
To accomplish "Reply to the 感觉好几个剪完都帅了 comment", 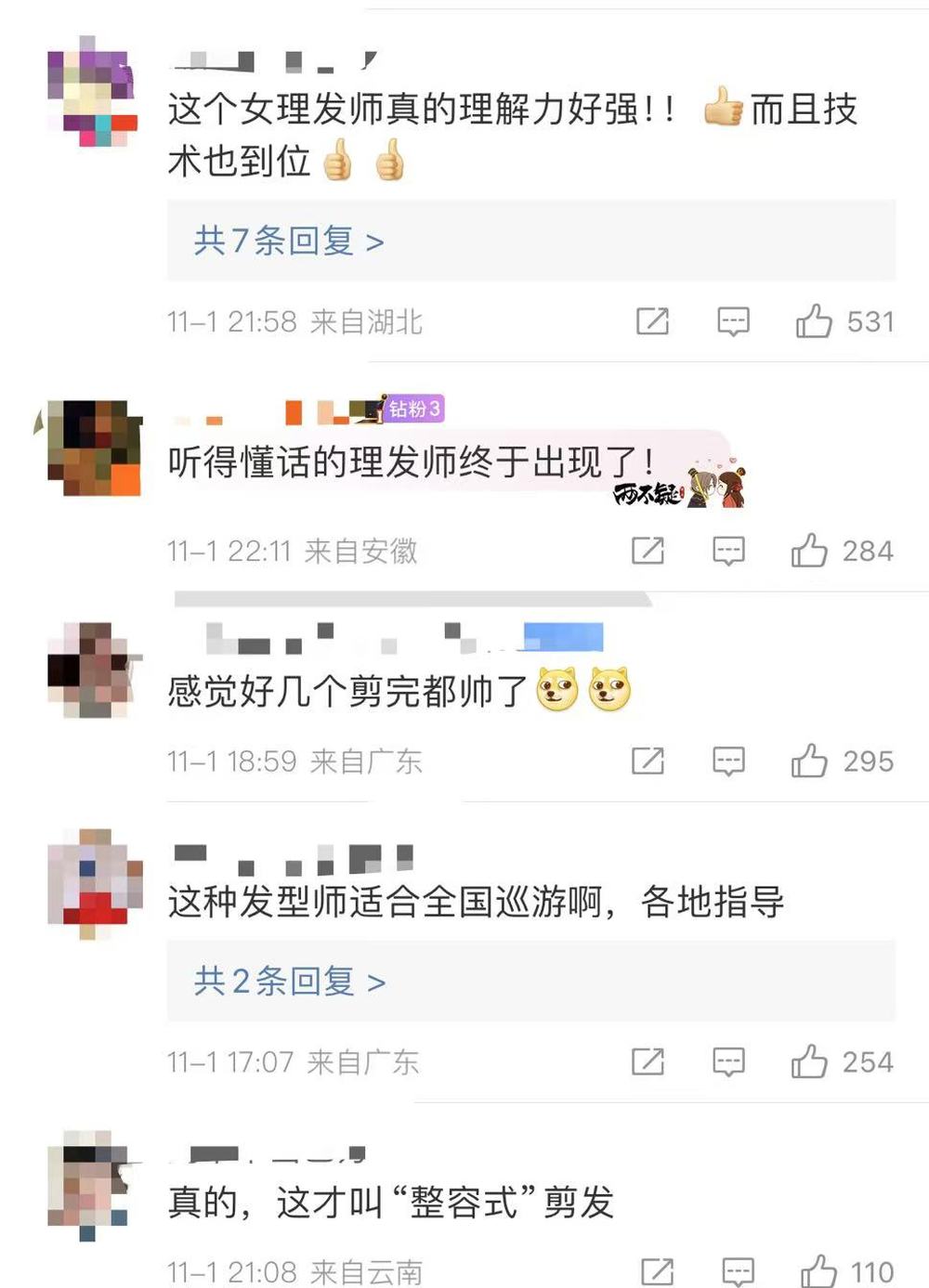I will [728, 761].
